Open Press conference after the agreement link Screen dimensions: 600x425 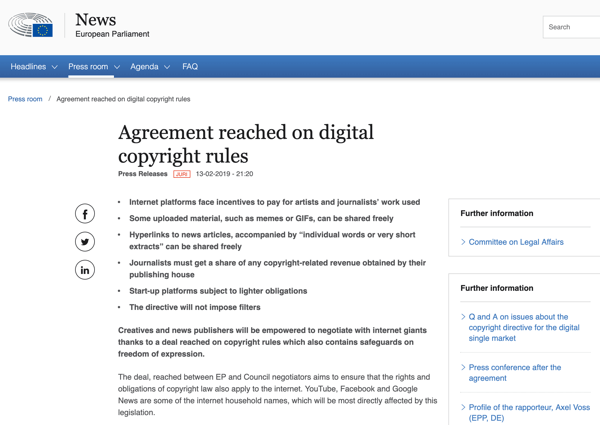point(515,373)
